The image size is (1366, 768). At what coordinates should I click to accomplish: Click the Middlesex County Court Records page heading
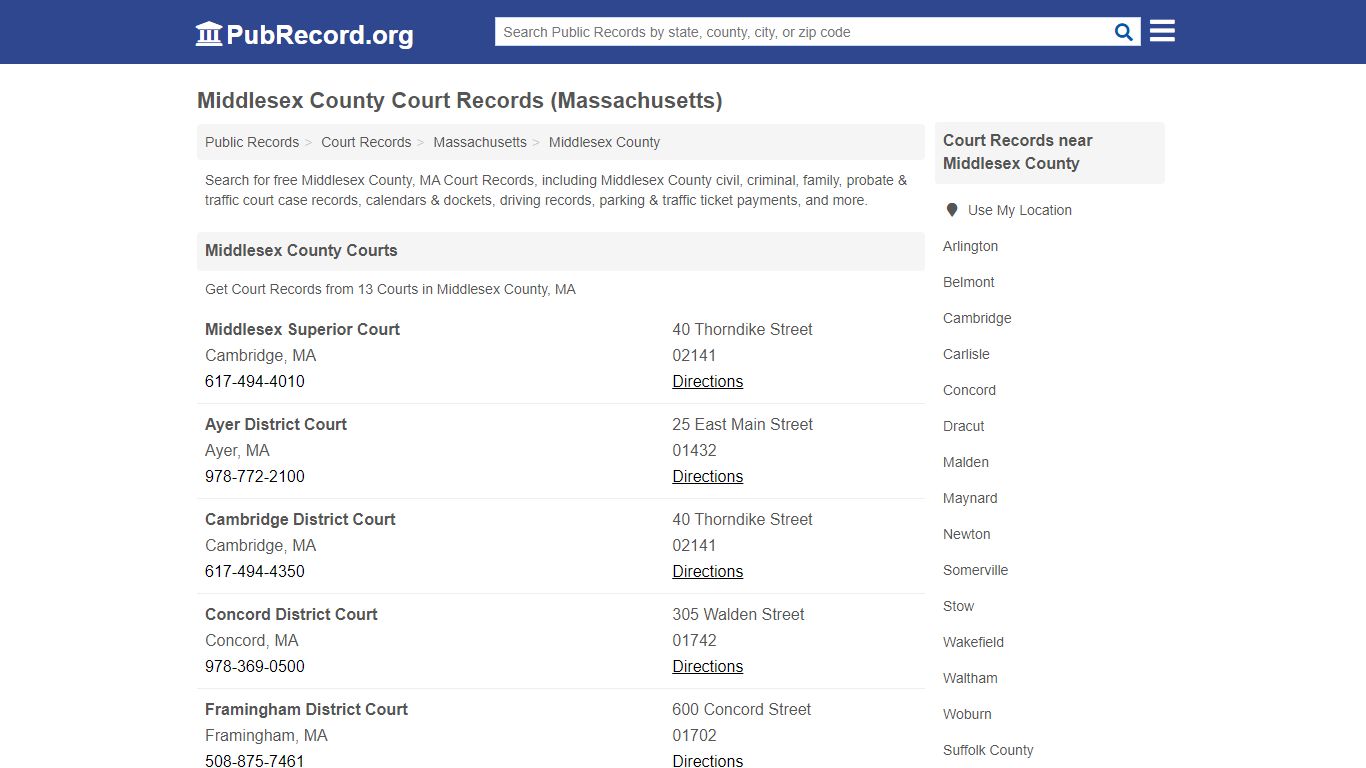[x=460, y=100]
